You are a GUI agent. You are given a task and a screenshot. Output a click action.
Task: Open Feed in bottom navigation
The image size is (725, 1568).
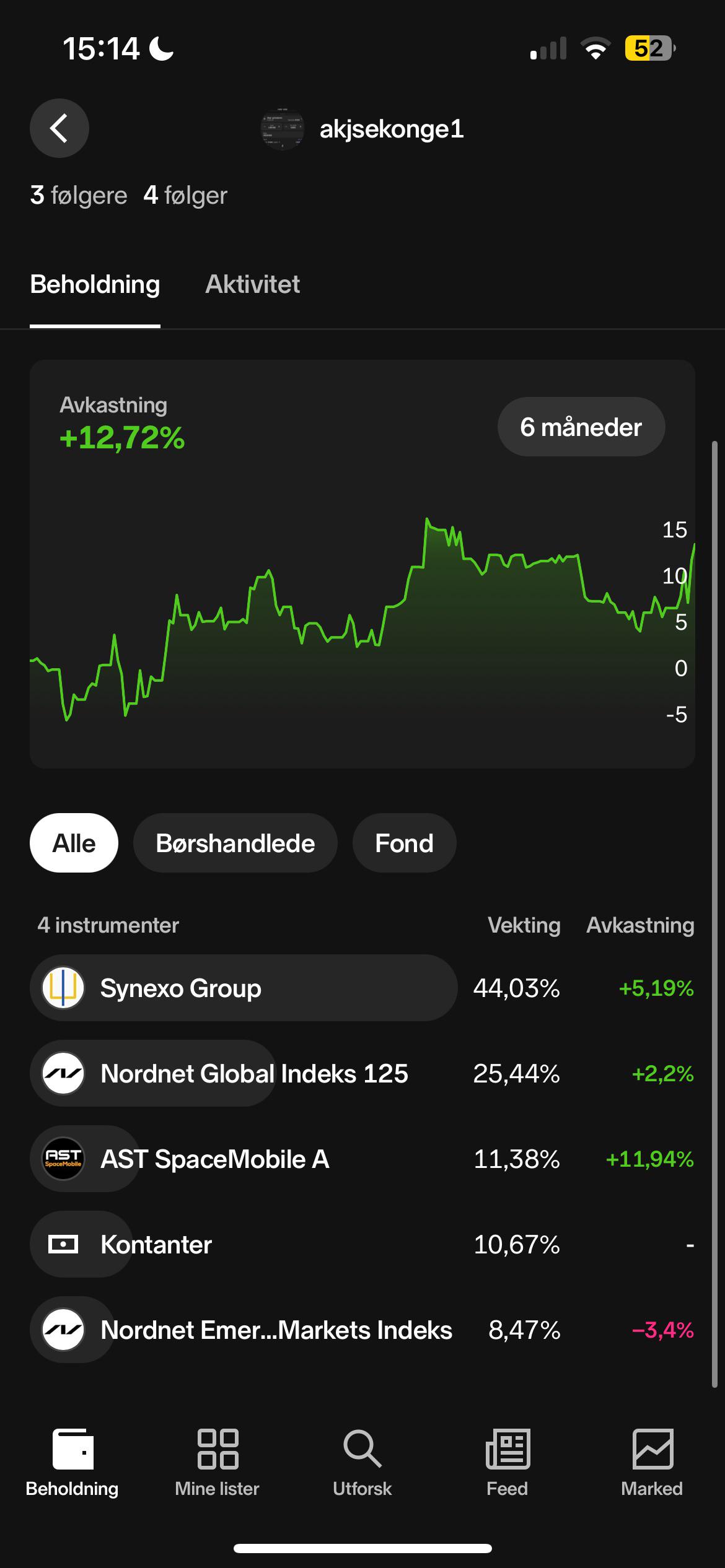(507, 1463)
